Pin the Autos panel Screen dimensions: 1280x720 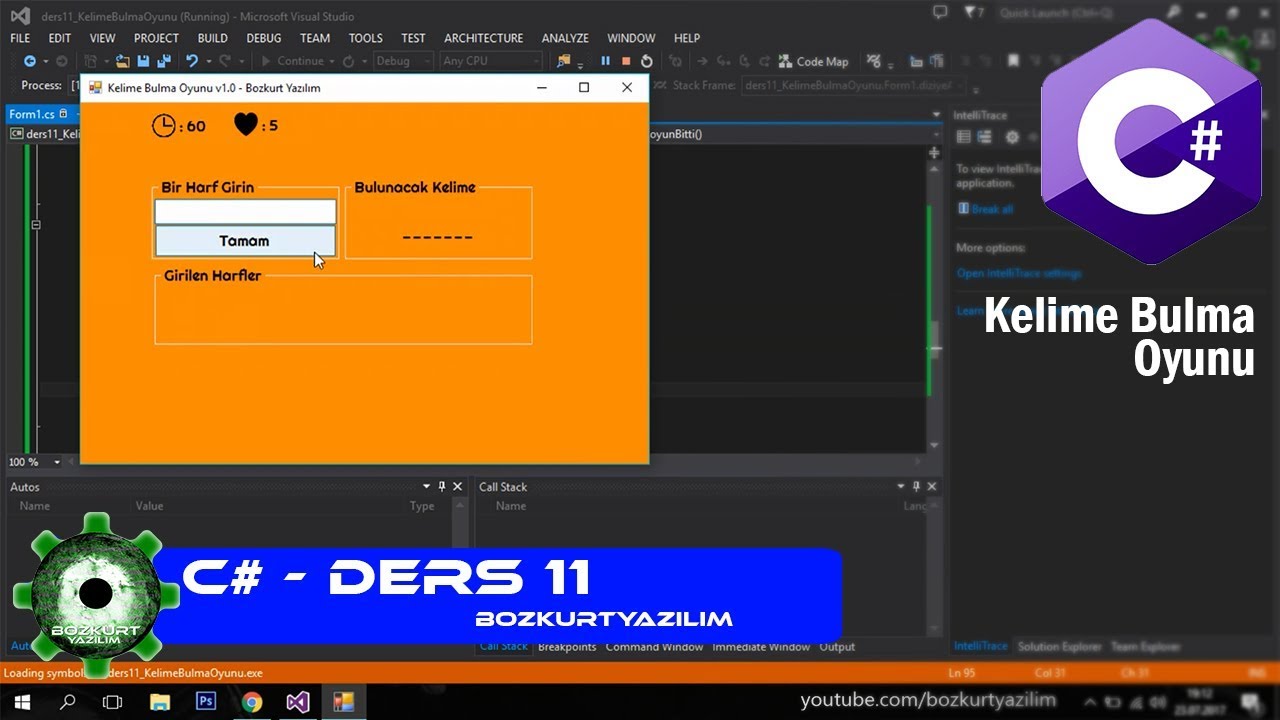[442, 486]
